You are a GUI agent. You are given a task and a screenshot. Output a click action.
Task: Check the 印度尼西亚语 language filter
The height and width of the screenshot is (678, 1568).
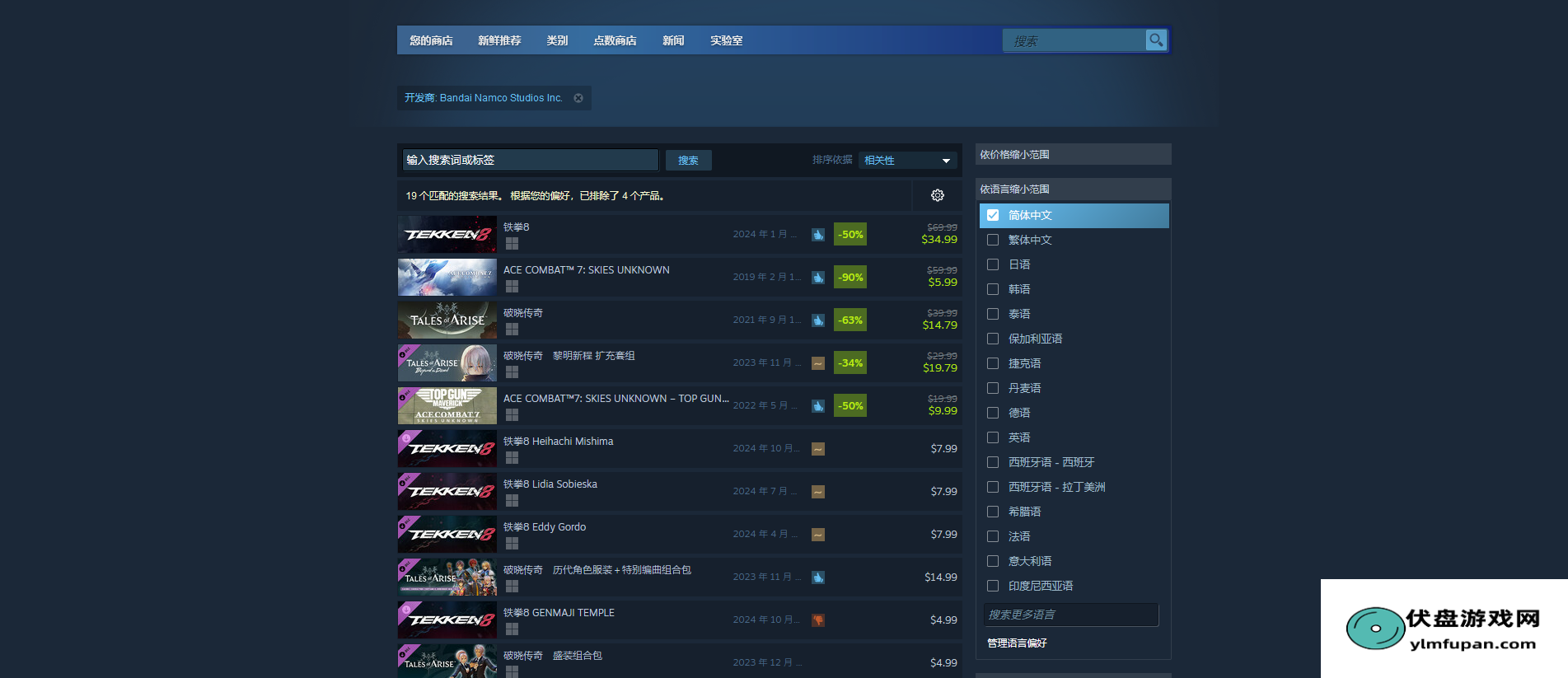coord(993,586)
